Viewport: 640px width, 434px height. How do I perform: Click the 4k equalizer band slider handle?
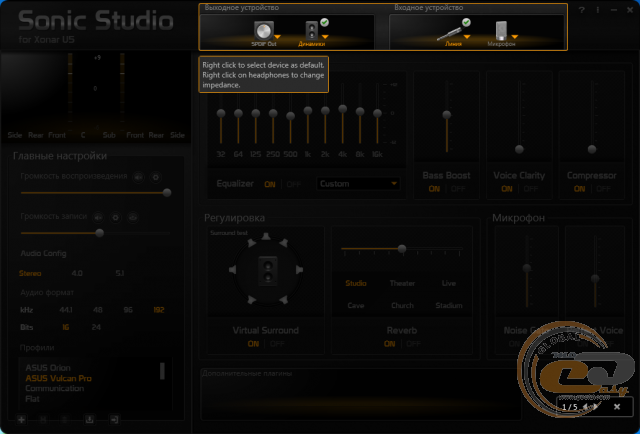pos(342,109)
